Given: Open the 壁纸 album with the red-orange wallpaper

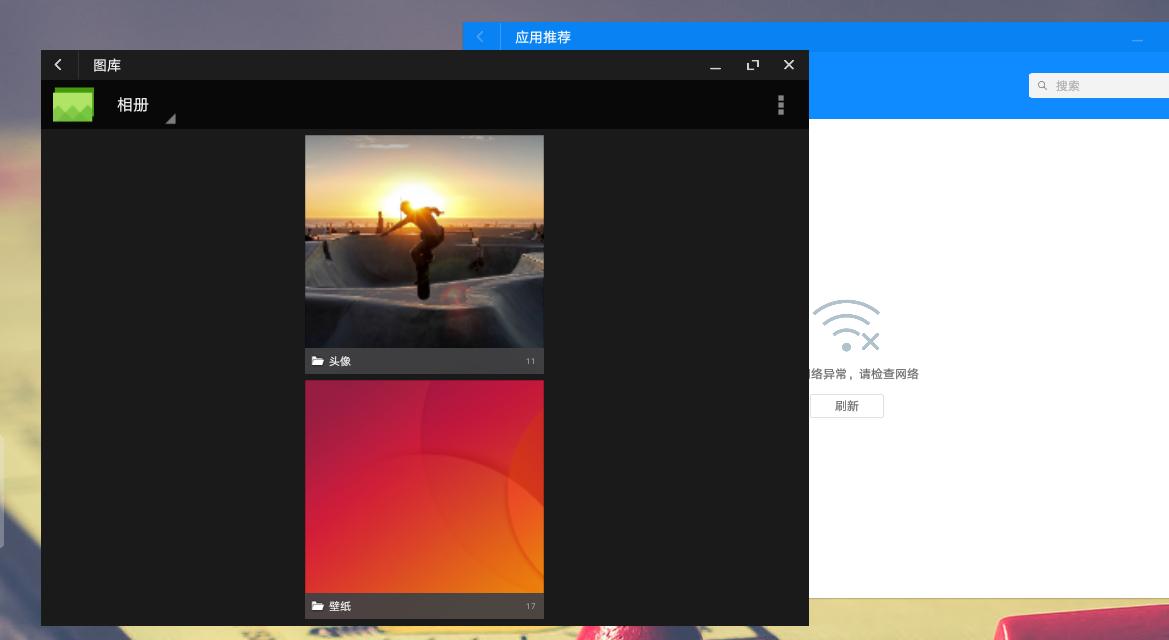Looking at the screenshot, I should tap(424, 486).
